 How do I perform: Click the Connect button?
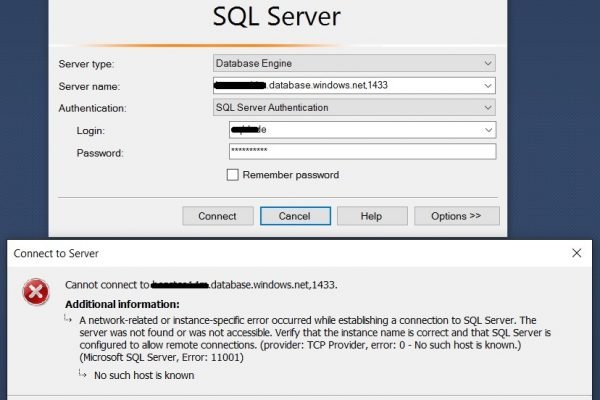[x=218, y=216]
